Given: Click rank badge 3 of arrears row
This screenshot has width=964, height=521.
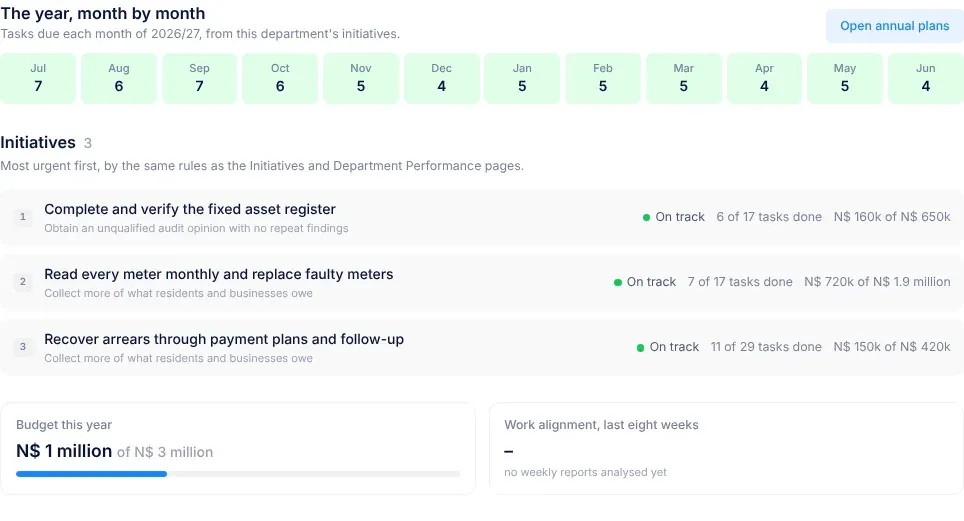Looking at the screenshot, I should click(x=23, y=346).
